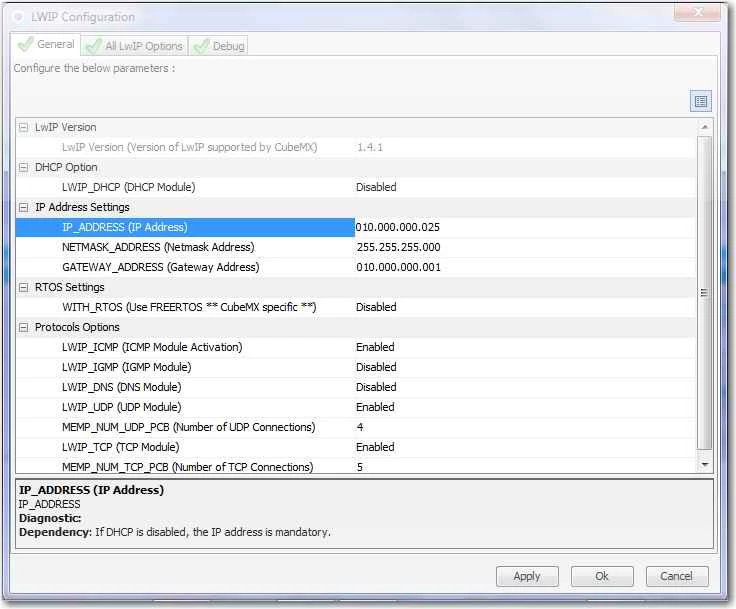Collapse the Protocols Options group
Viewport: 736px width, 609px height.
click(x=23, y=328)
